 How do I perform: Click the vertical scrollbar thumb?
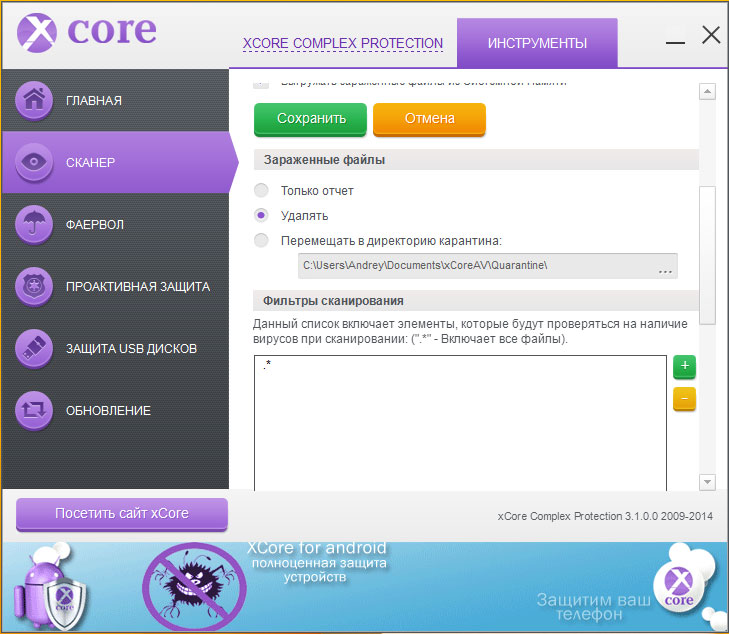click(x=707, y=255)
